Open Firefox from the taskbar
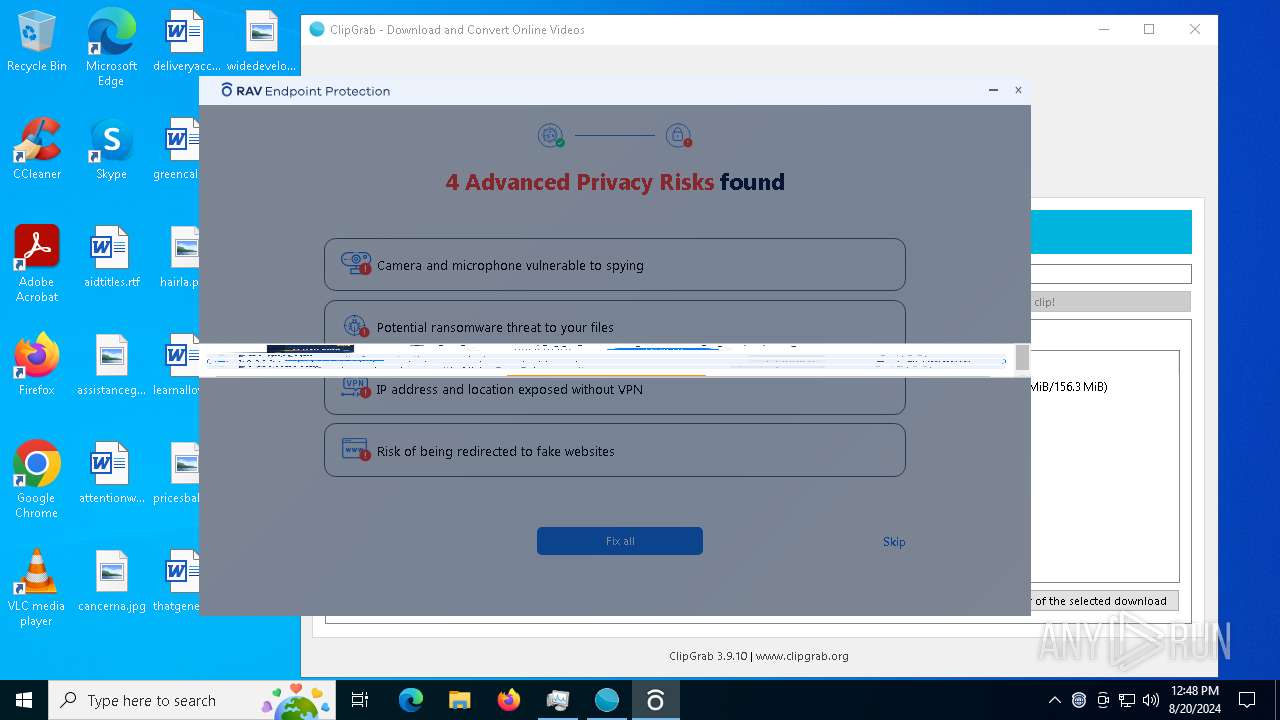This screenshot has height=720, width=1280. click(x=509, y=700)
